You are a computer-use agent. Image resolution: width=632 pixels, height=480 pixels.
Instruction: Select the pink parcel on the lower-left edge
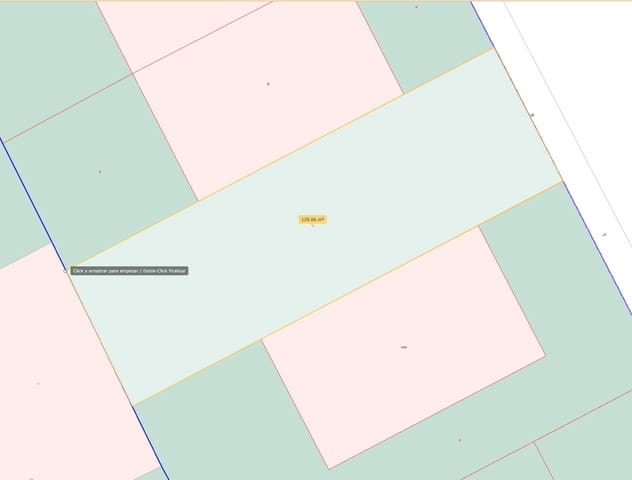coord(45,380)
